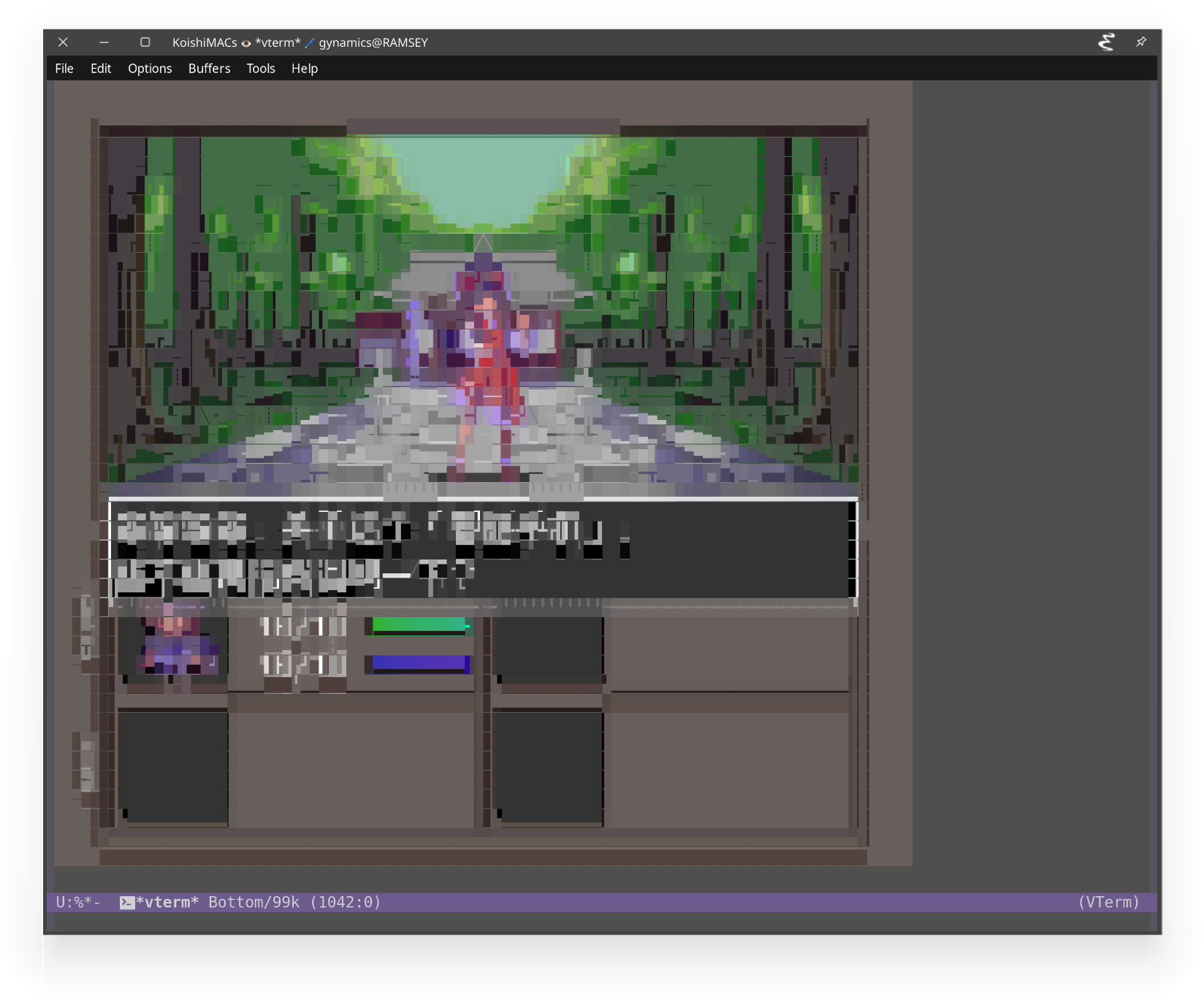Click the pencil icon in the window title
This screenshot has height=1005, width=1204.
310,43
